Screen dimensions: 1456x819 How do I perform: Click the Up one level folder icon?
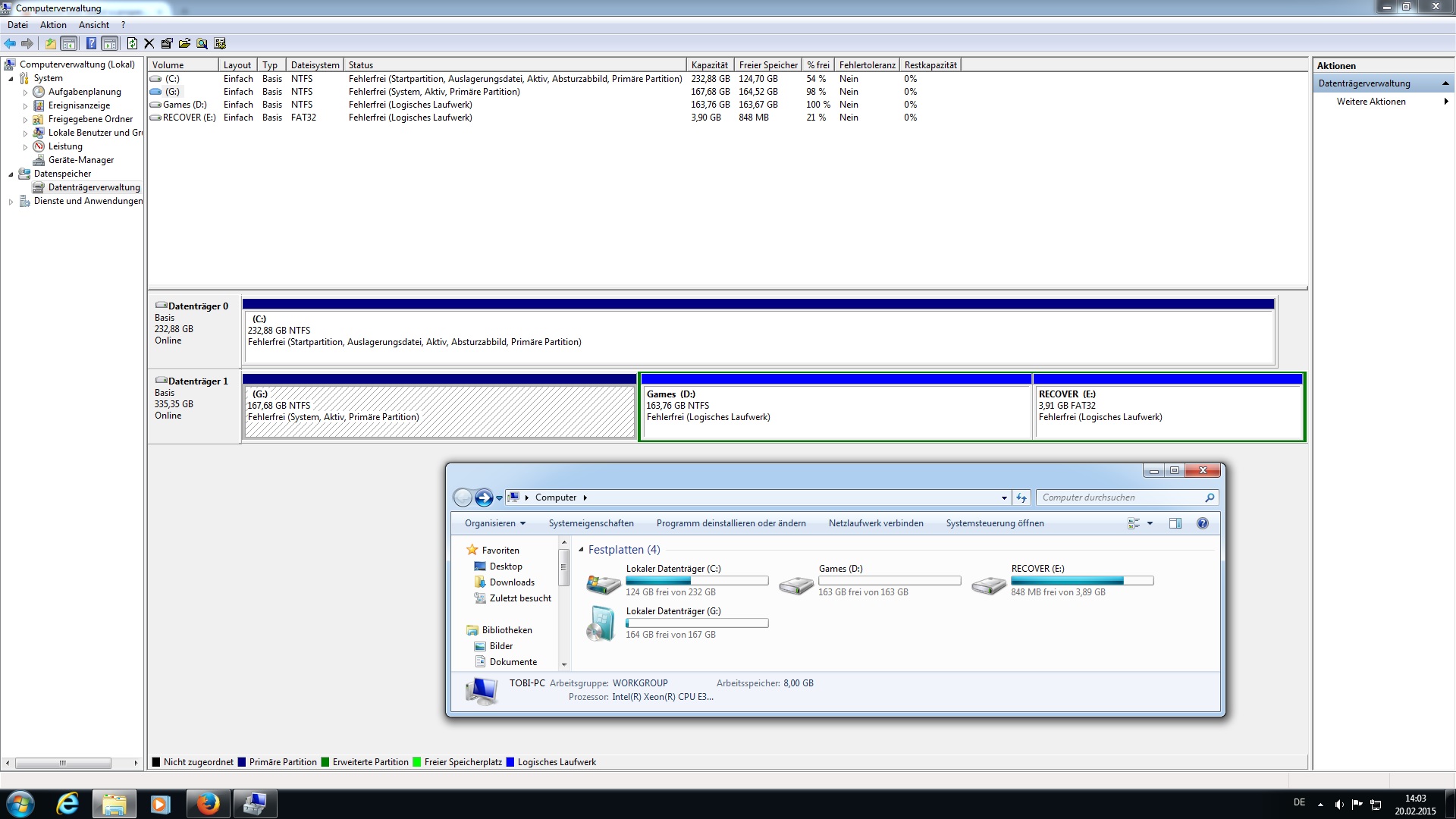(x=50, y=43)
